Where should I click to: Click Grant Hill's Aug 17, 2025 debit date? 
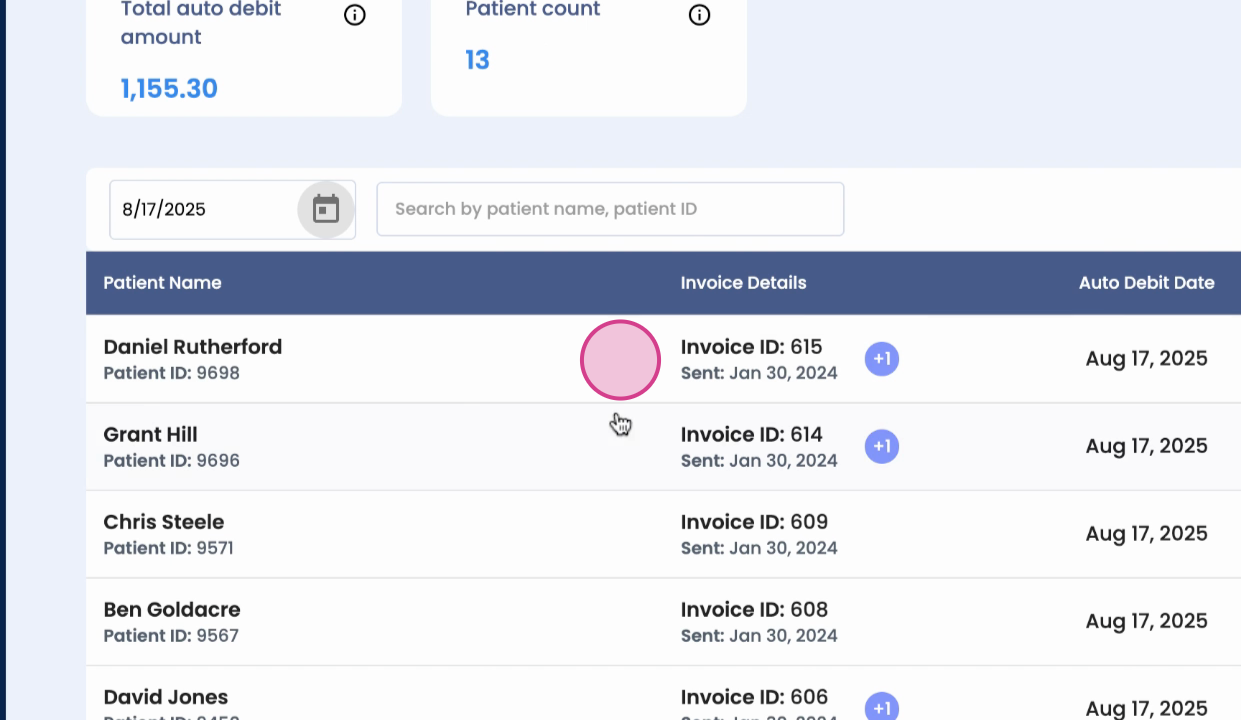[1146, 446]
